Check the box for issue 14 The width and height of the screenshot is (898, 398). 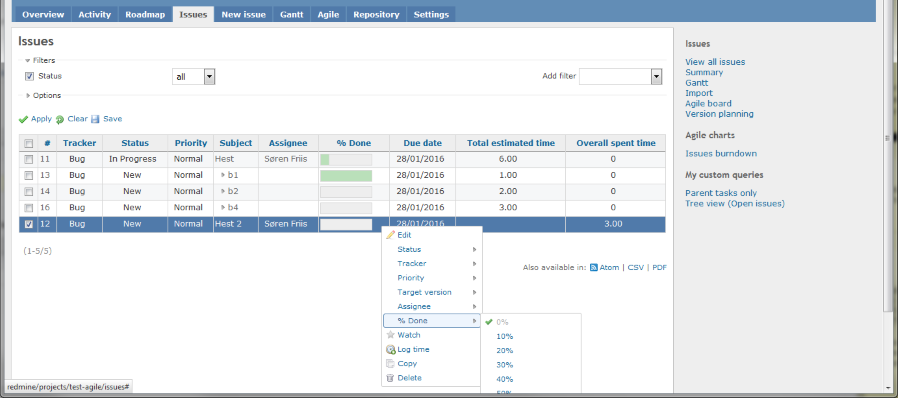pos(29,191)
